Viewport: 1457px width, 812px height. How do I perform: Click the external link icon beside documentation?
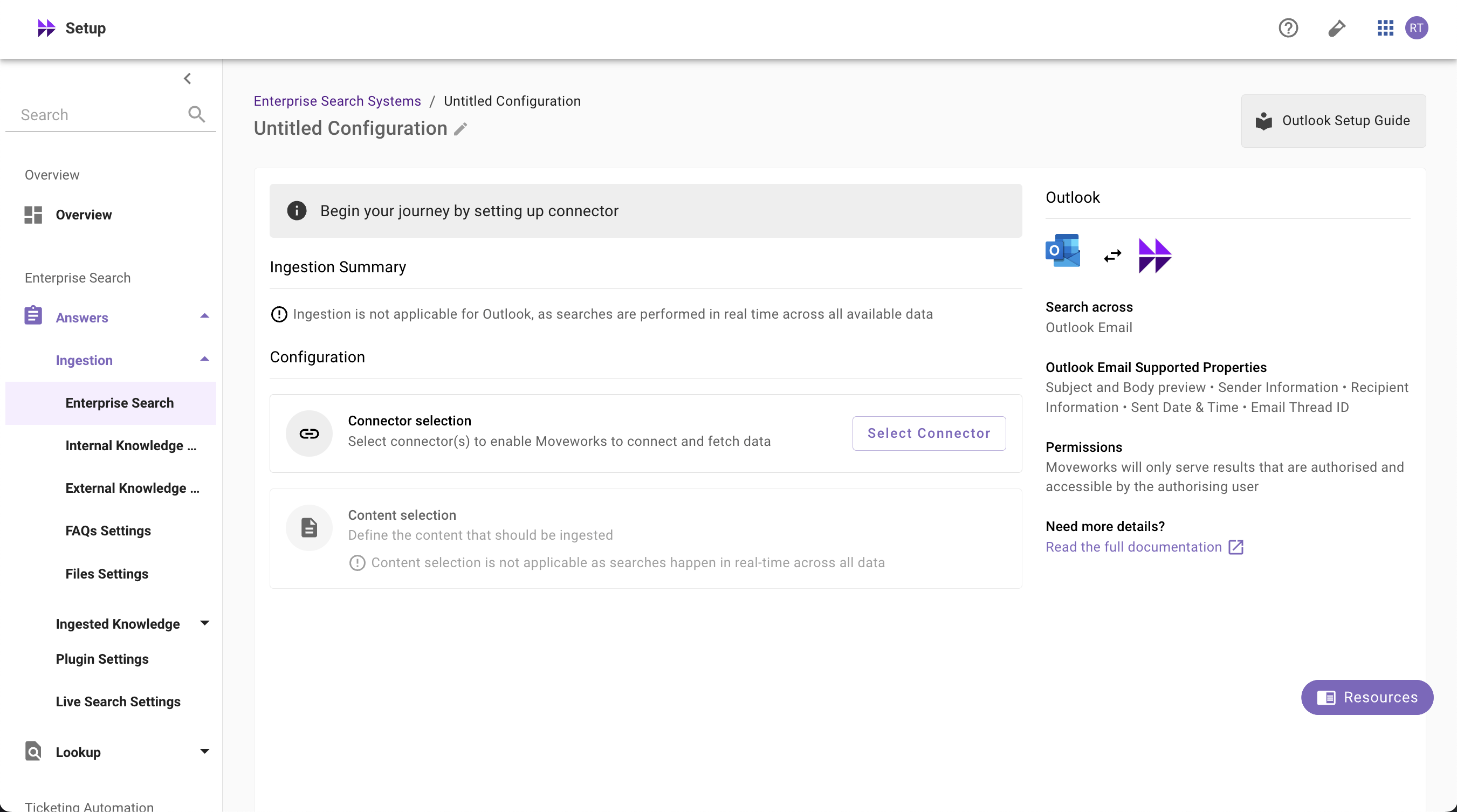tap(1236, 547)
